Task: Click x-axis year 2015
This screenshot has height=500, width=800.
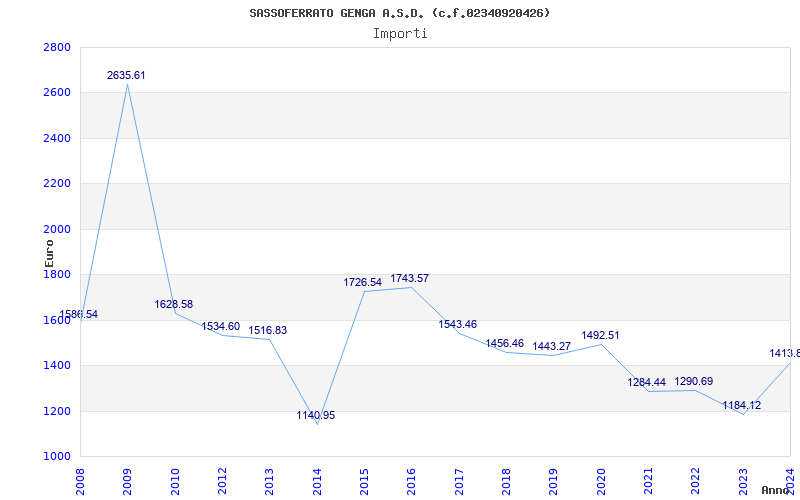Action: tap(364, 481)
